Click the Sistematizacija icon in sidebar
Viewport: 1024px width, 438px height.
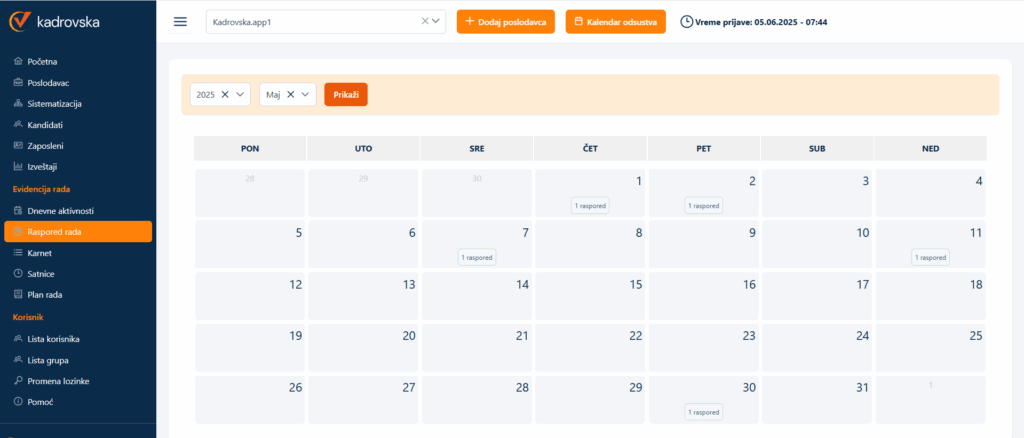pyautogui.click(x=18, y=104)
